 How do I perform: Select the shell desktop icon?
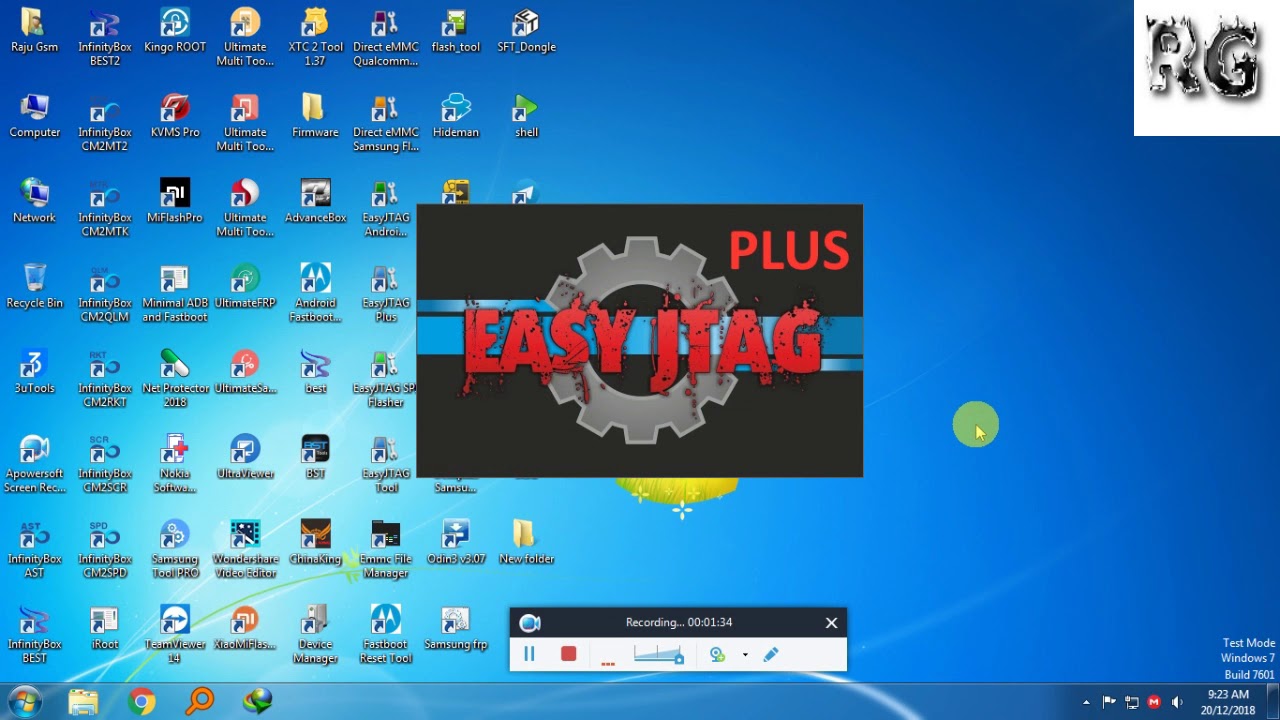[x=526, y=116]
